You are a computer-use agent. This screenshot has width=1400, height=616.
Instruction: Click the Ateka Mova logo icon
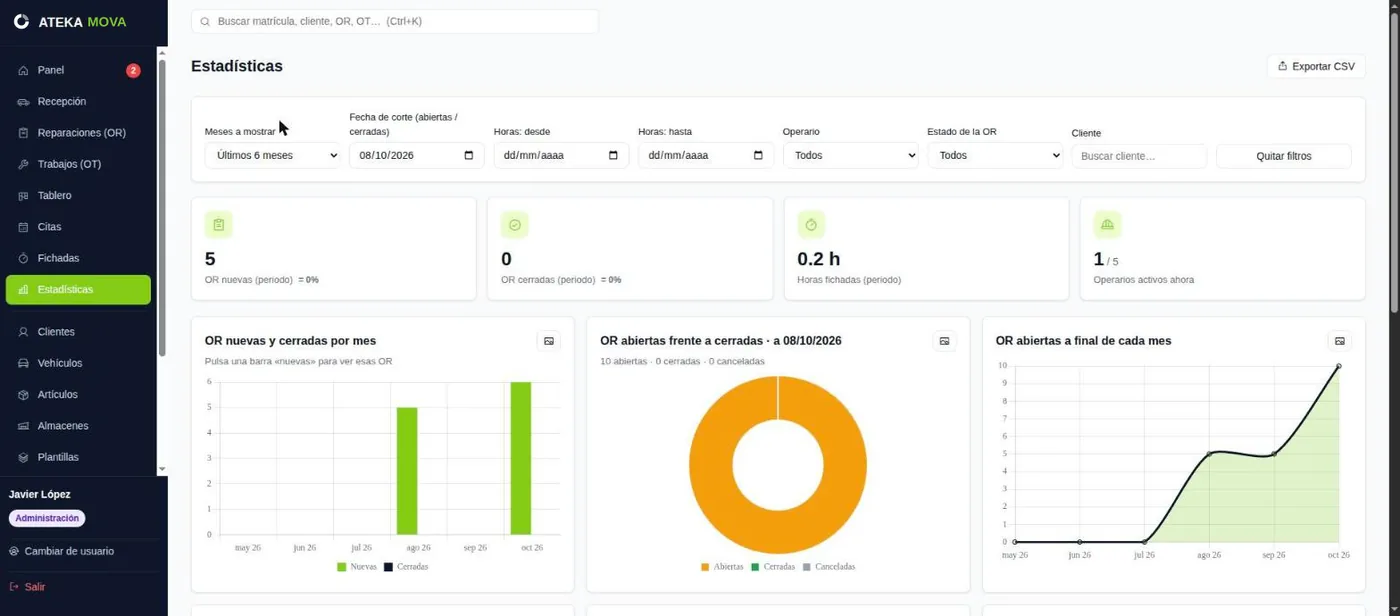coord(21,21)
